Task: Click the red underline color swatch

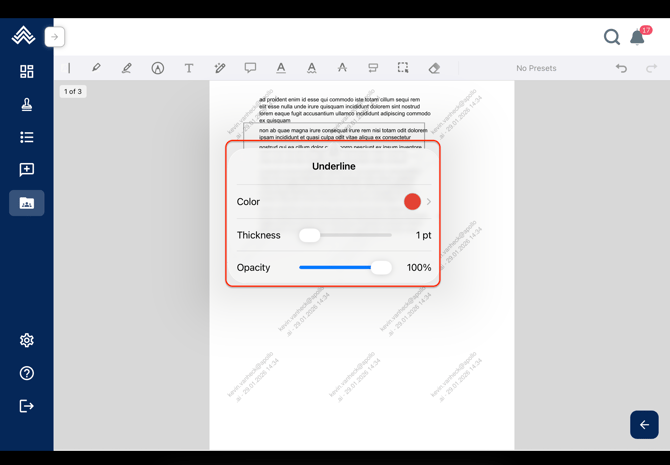Action: (412, 202)
